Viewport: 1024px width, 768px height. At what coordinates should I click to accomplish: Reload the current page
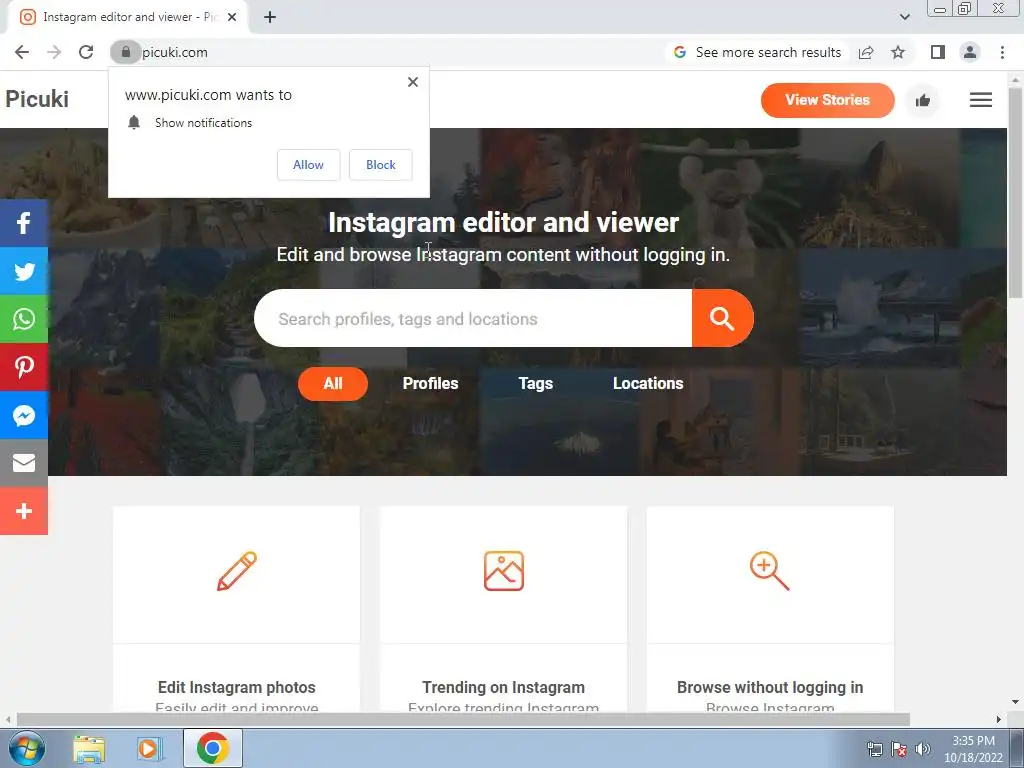[86, 52]
